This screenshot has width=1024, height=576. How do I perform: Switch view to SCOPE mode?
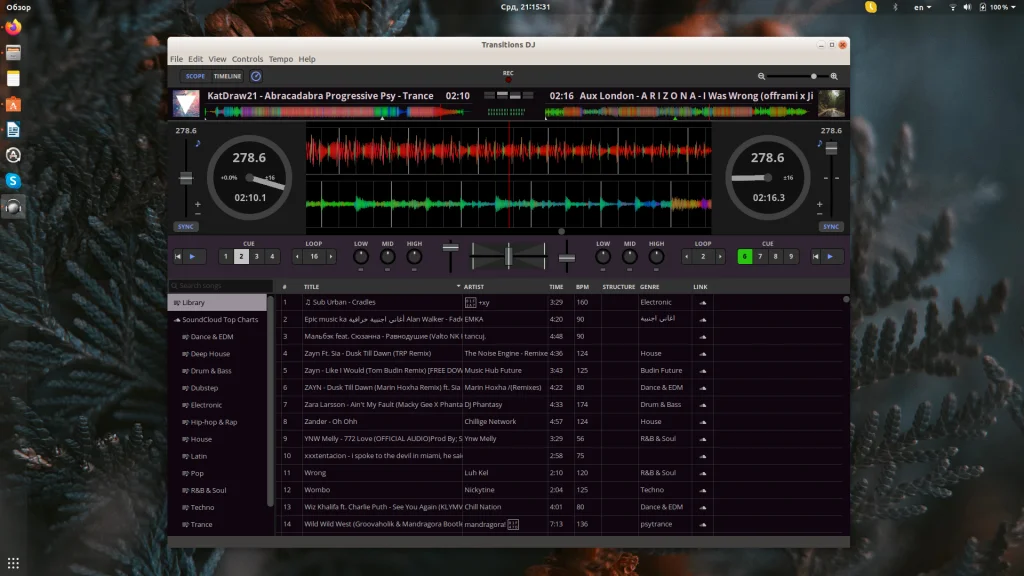pyautogui.click(x=195, y=76)
